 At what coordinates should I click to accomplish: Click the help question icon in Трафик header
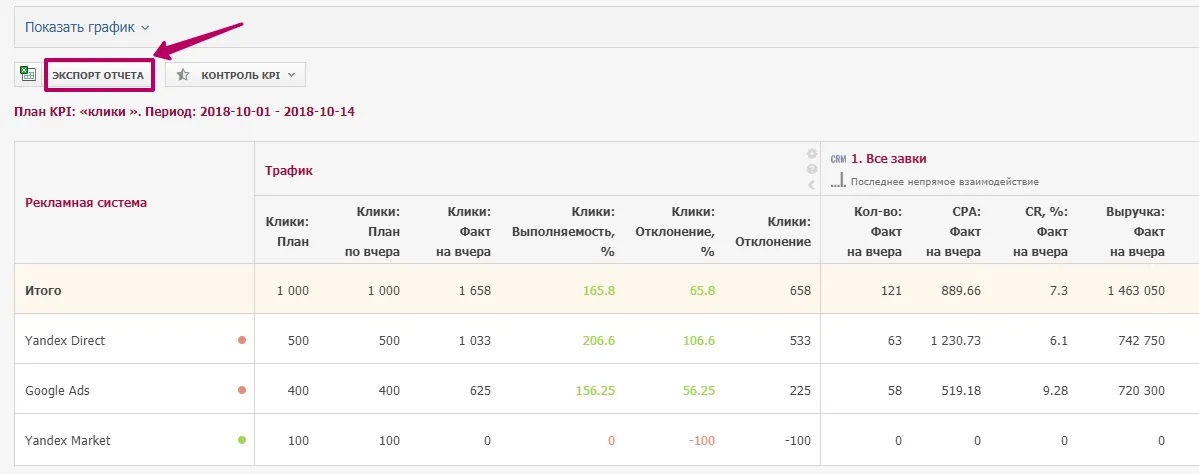pos(811,169)
